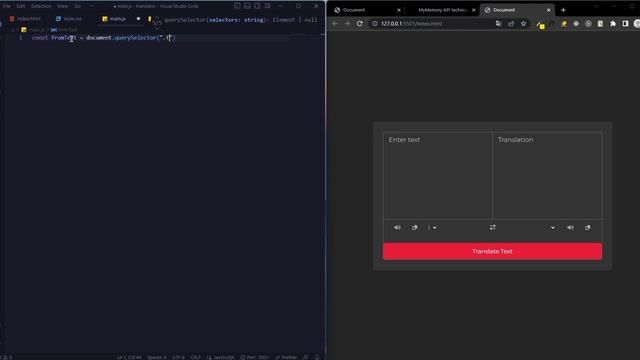The width and height of the screenshot is (640, 360).
Task: Bookmark this page with the star icon
Action: click(524, 24)
